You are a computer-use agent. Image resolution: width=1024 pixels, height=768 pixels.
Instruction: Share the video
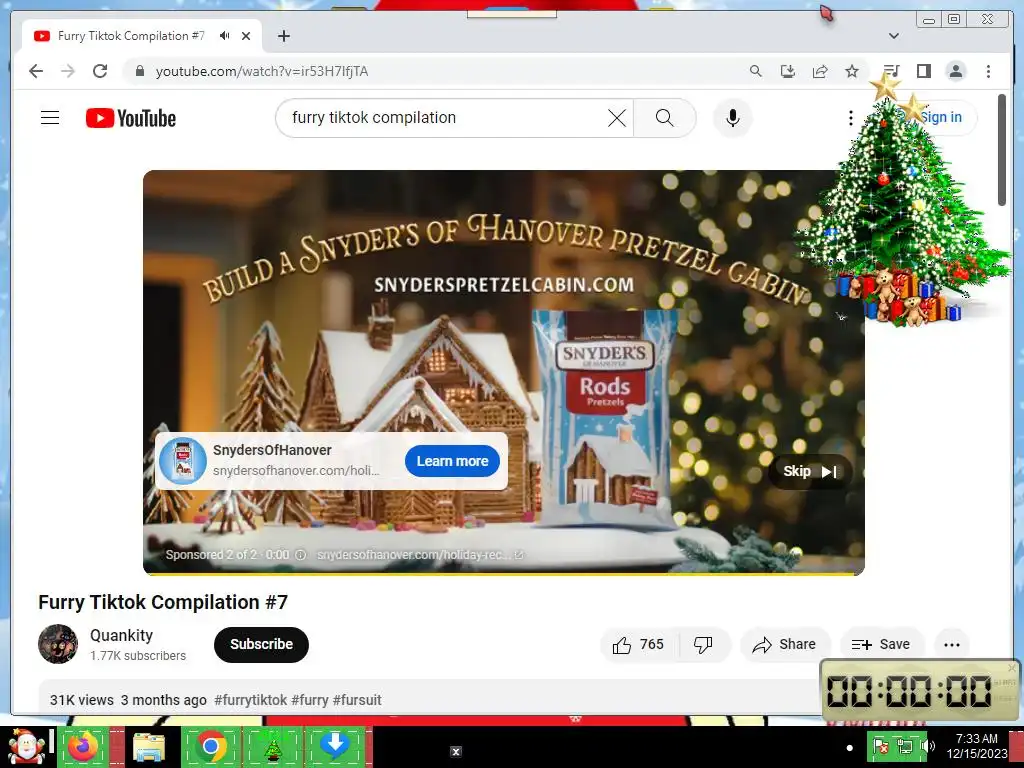coord(784,645)
